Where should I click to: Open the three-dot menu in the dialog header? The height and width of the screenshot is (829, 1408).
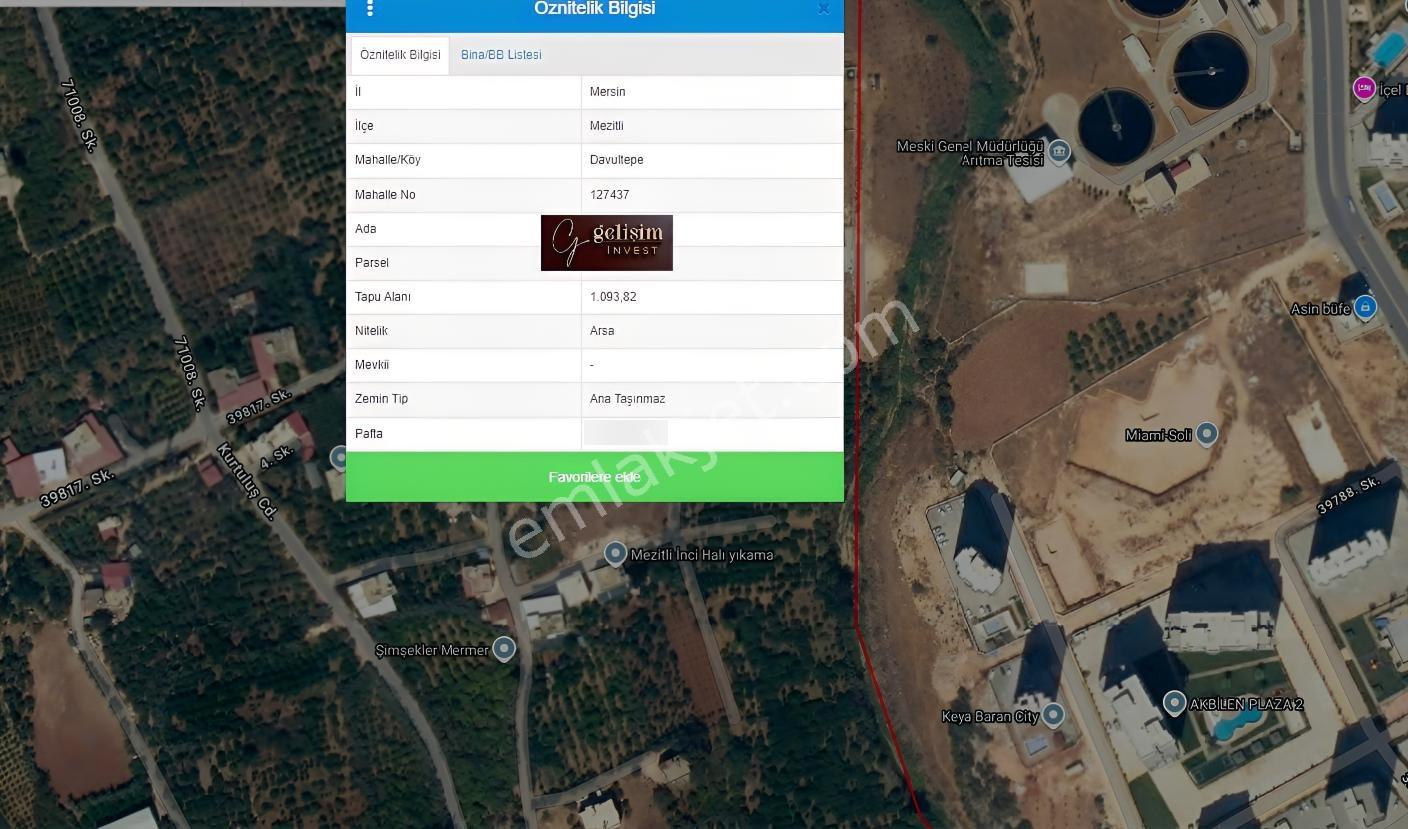click(370, 8)
